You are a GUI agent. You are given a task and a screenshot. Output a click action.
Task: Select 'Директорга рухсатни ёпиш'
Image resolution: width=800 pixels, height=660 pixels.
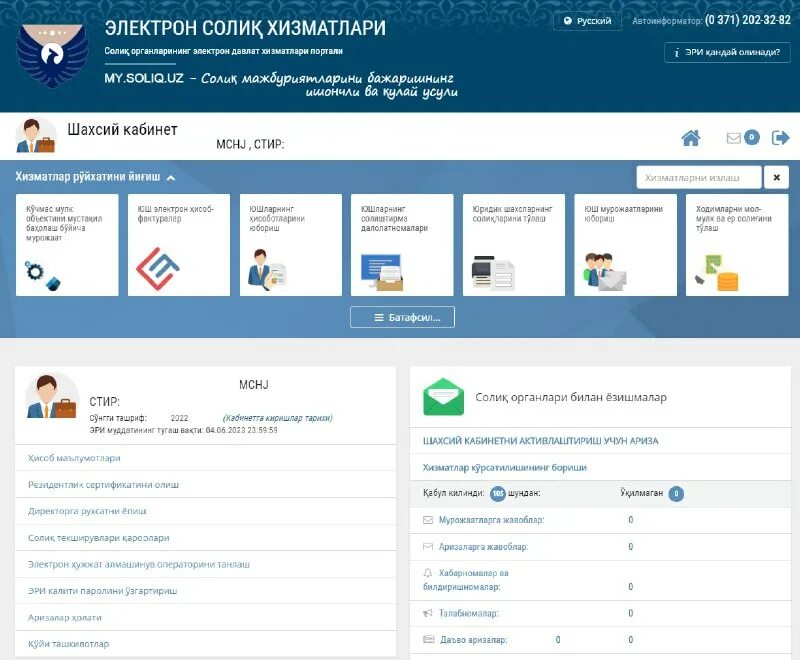point(206,511)
